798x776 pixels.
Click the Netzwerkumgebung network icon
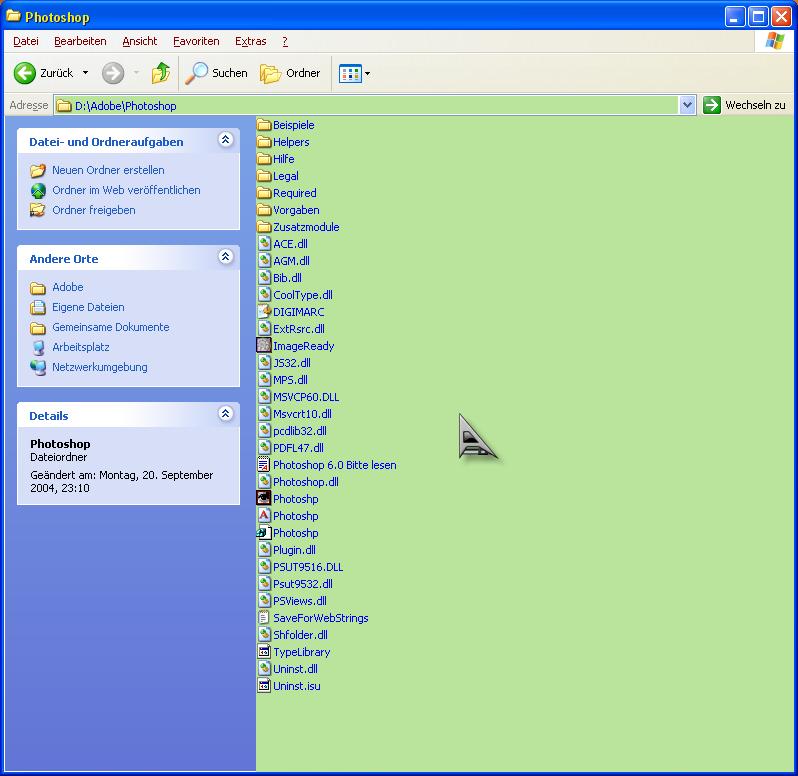click(38, 367)
